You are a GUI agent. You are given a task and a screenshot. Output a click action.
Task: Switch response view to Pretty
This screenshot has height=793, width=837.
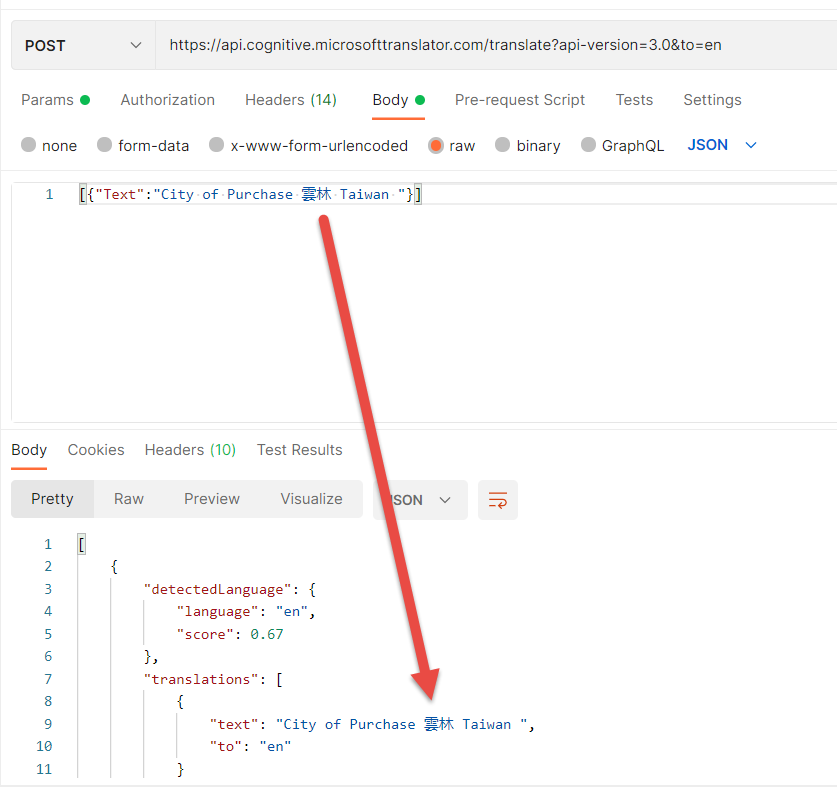(x=52, y=499)
